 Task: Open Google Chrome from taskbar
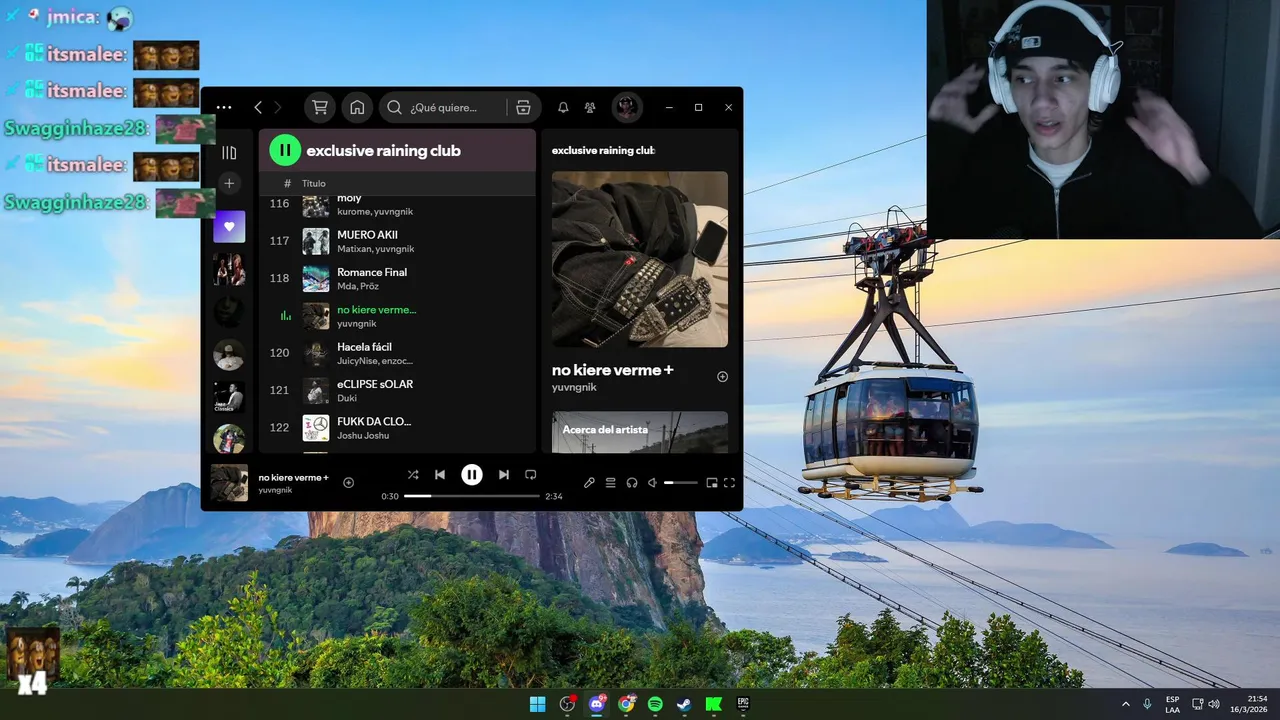coord(626,704)
